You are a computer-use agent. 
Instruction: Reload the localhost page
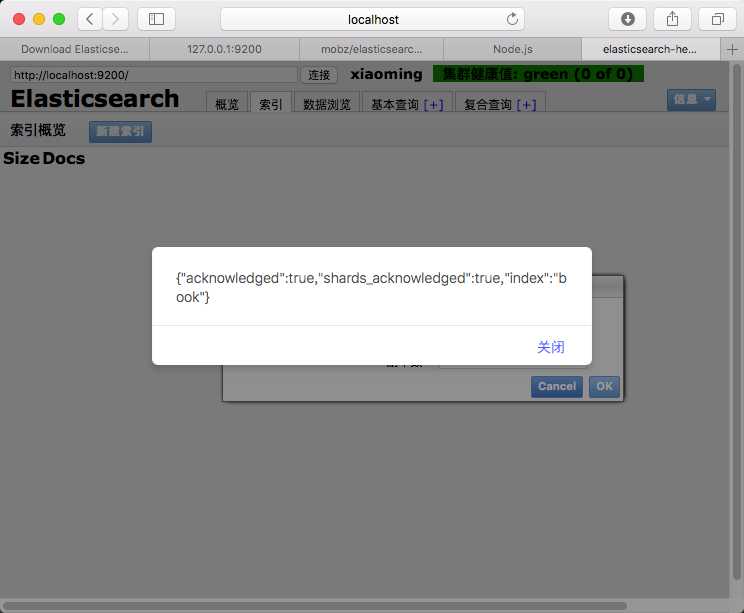coord(512,19)
